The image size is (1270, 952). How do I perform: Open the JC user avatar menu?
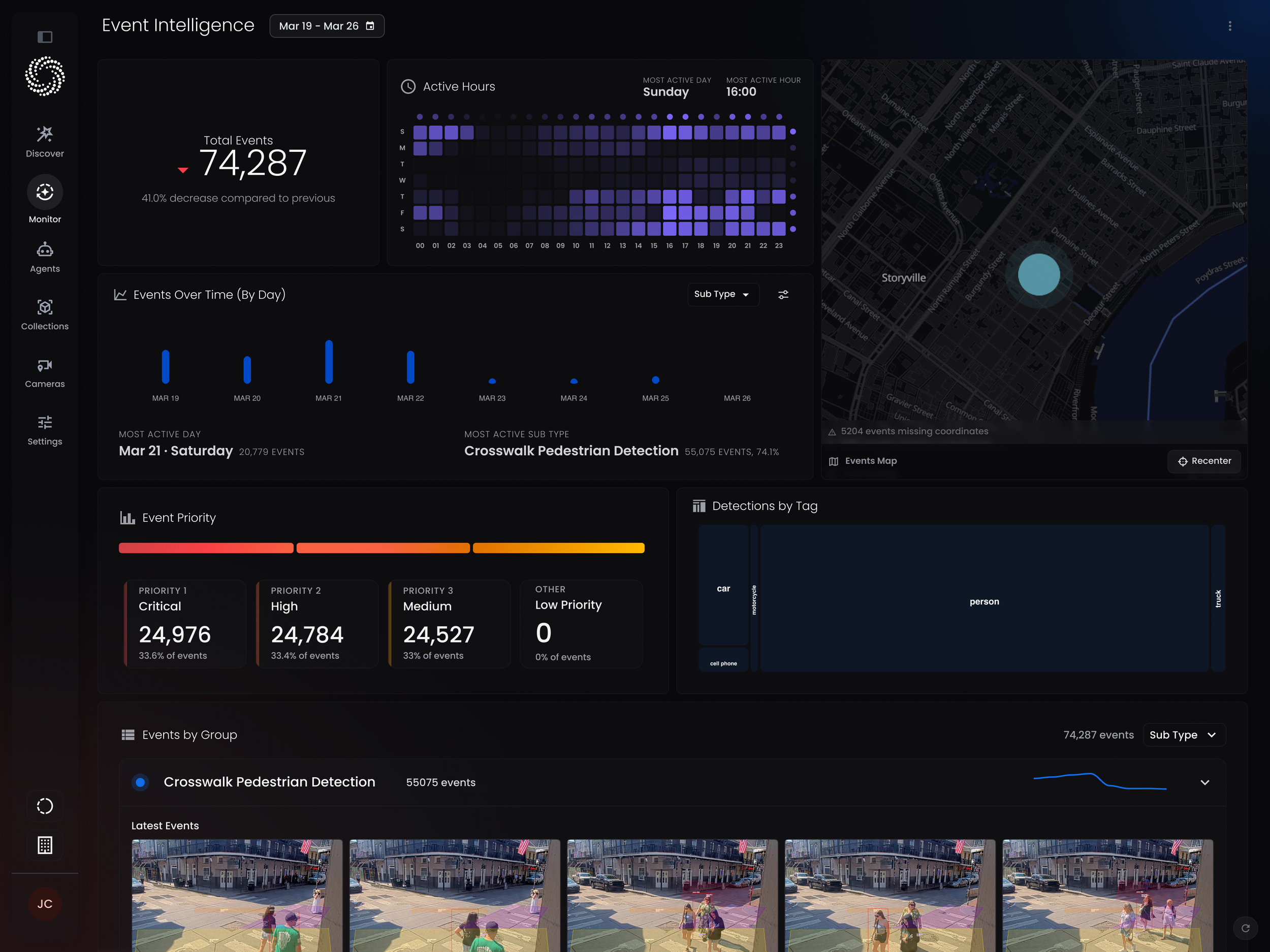click(45, 904)
